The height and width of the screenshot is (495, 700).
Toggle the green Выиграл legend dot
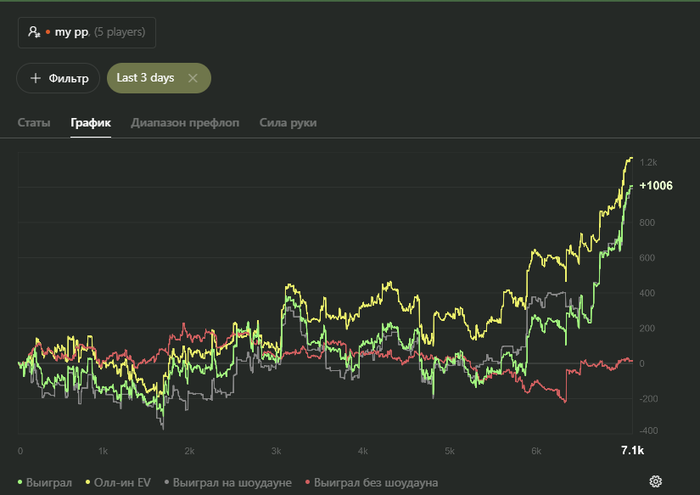pos(20,482)
